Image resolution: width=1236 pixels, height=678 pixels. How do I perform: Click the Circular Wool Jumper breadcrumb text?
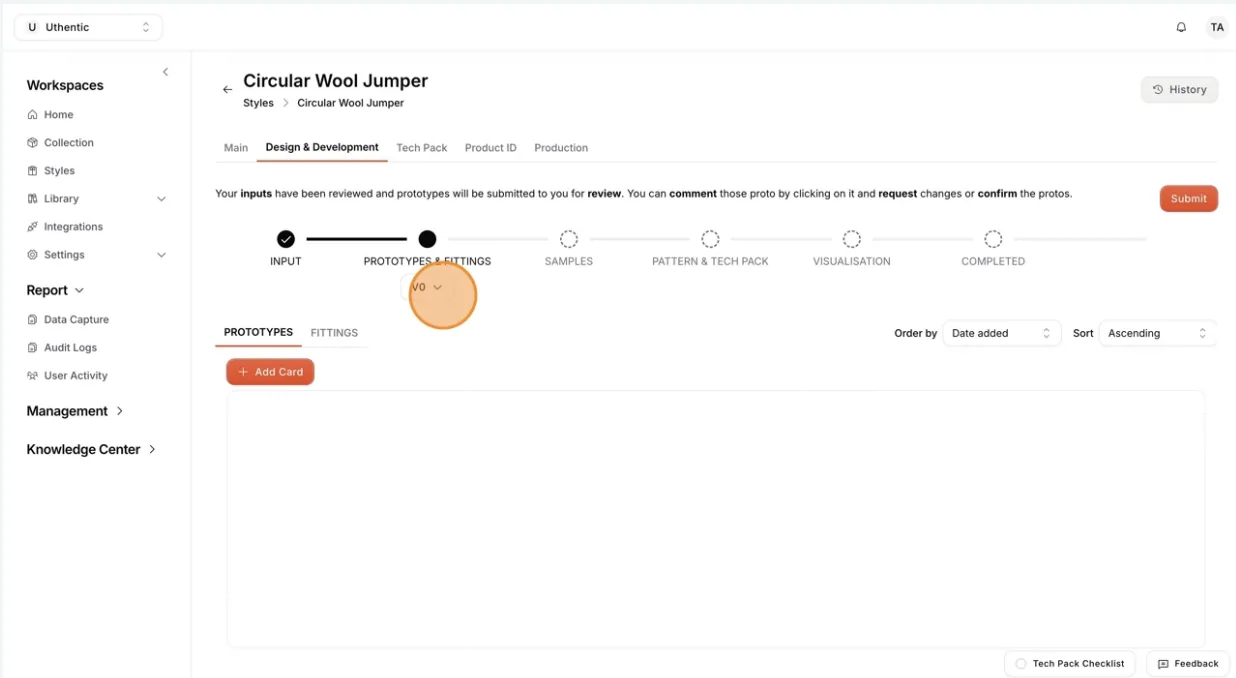351,103
